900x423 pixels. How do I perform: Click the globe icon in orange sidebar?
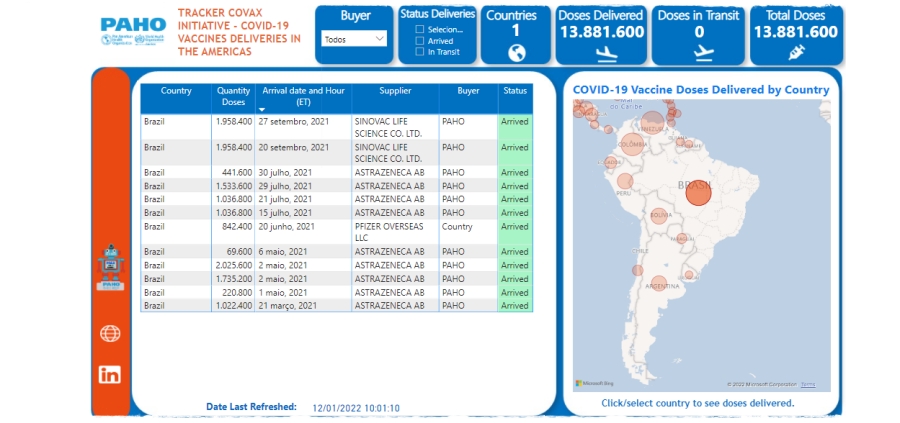(x=110, y=333)
